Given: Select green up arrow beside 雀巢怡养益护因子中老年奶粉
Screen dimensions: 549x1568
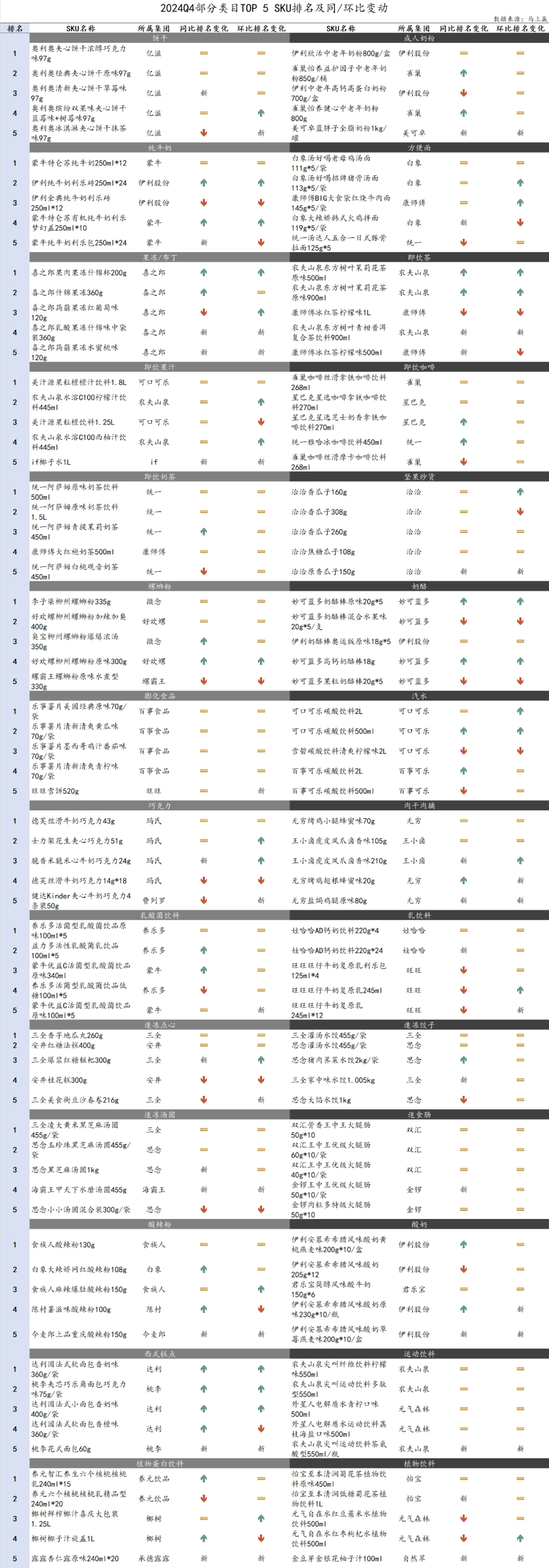Looking at the screenshot, I should coord(463,73).
